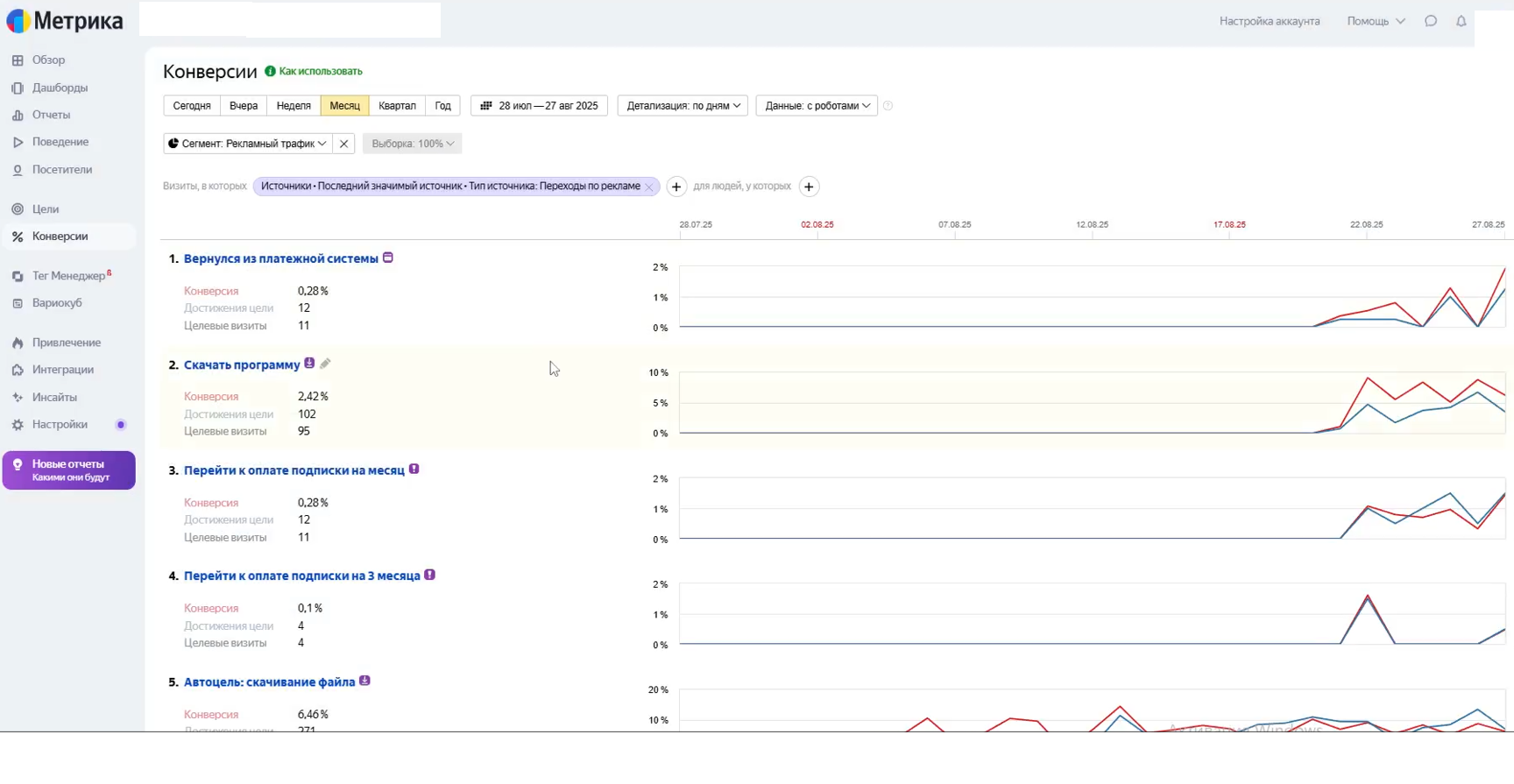This screenshot has height=784, width=1514.
Task: Click pencil edit icon beside Скачать программу
Action: click(325, 364)
